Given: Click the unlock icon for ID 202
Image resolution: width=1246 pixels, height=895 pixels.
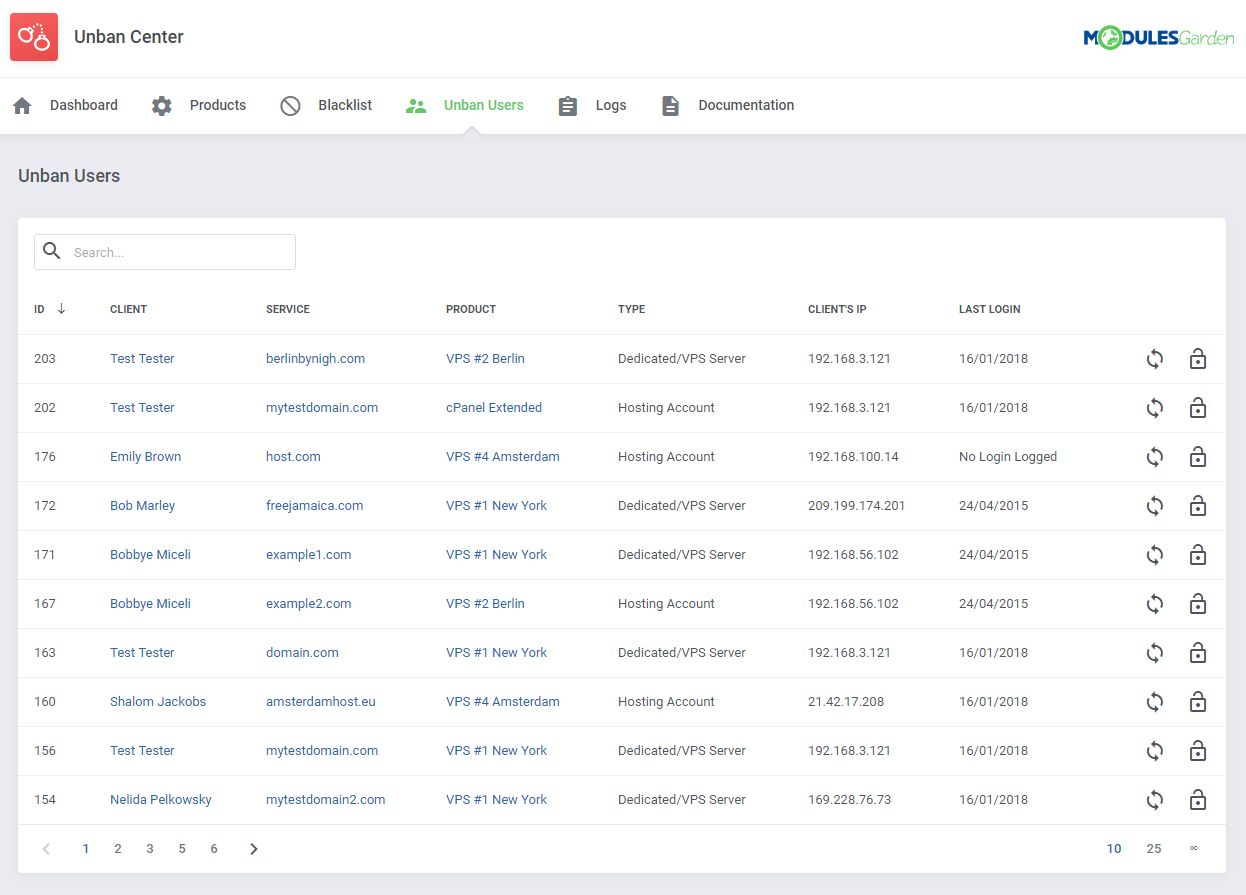Looking at the screenshot, I should click(x=1197, y=408).
